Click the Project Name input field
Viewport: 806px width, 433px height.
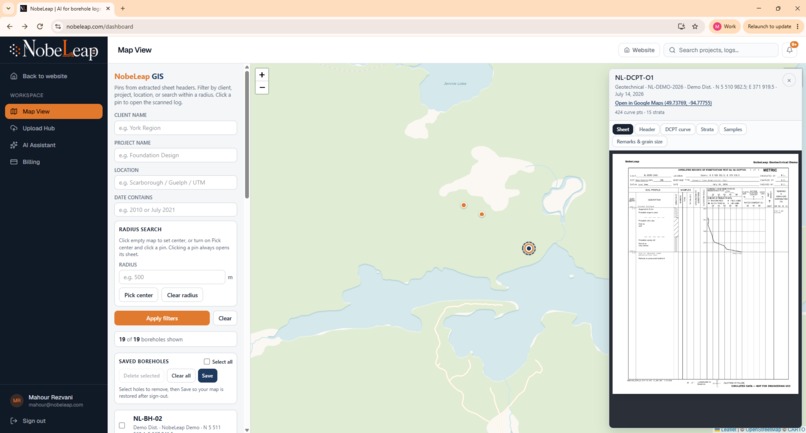click(x=175, y=155)
